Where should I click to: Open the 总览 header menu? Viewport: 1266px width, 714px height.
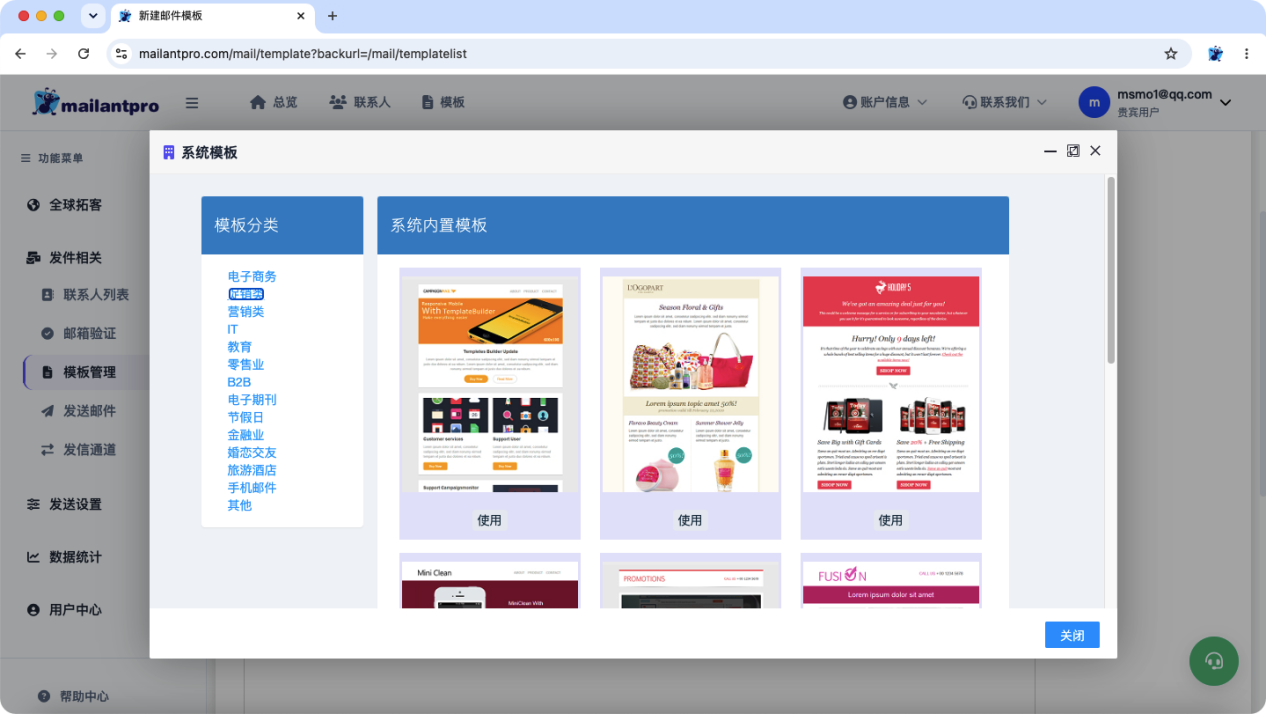pos(273,102)
